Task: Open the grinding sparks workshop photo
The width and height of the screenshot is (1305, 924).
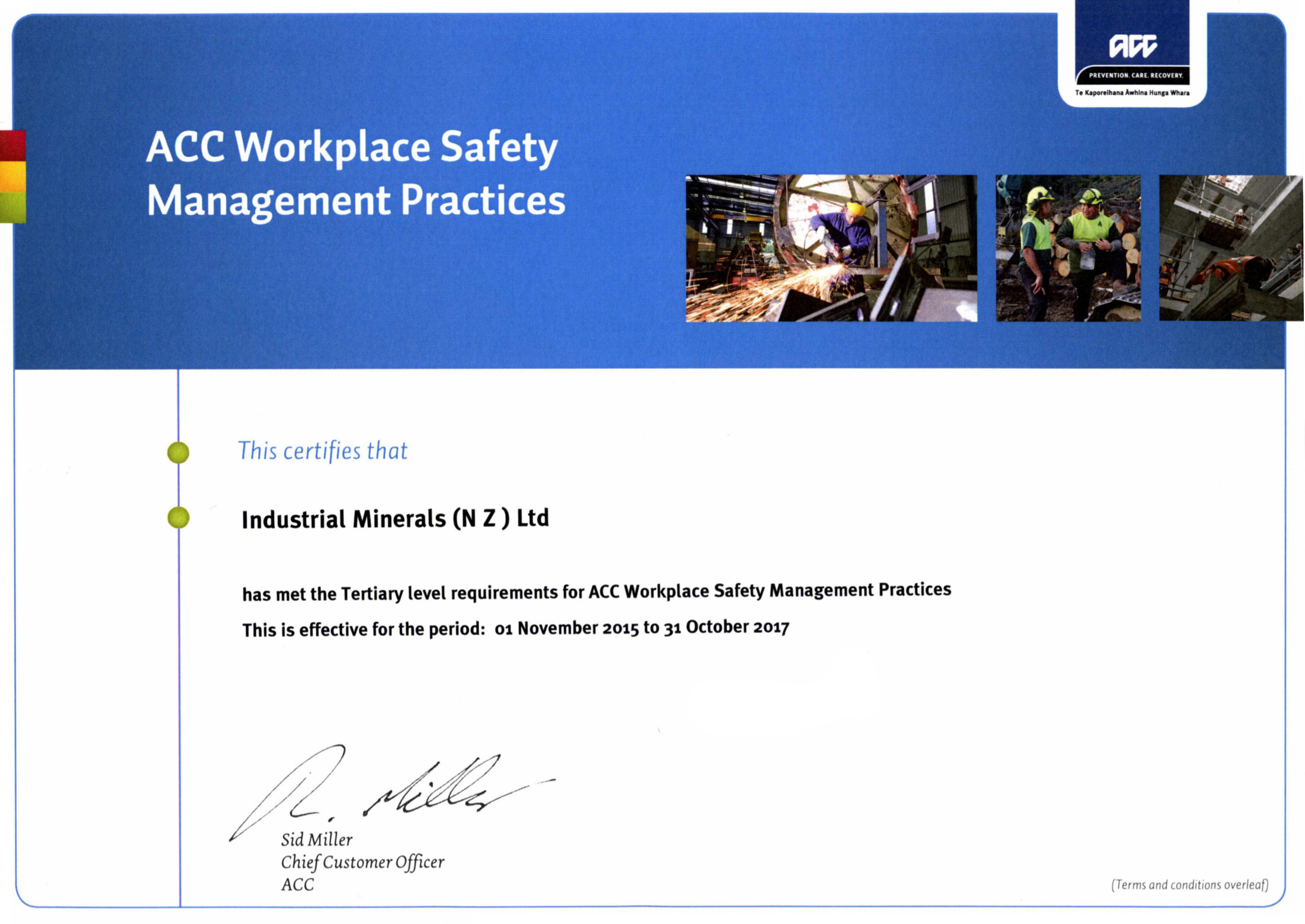Action: (x=831, y=248)
